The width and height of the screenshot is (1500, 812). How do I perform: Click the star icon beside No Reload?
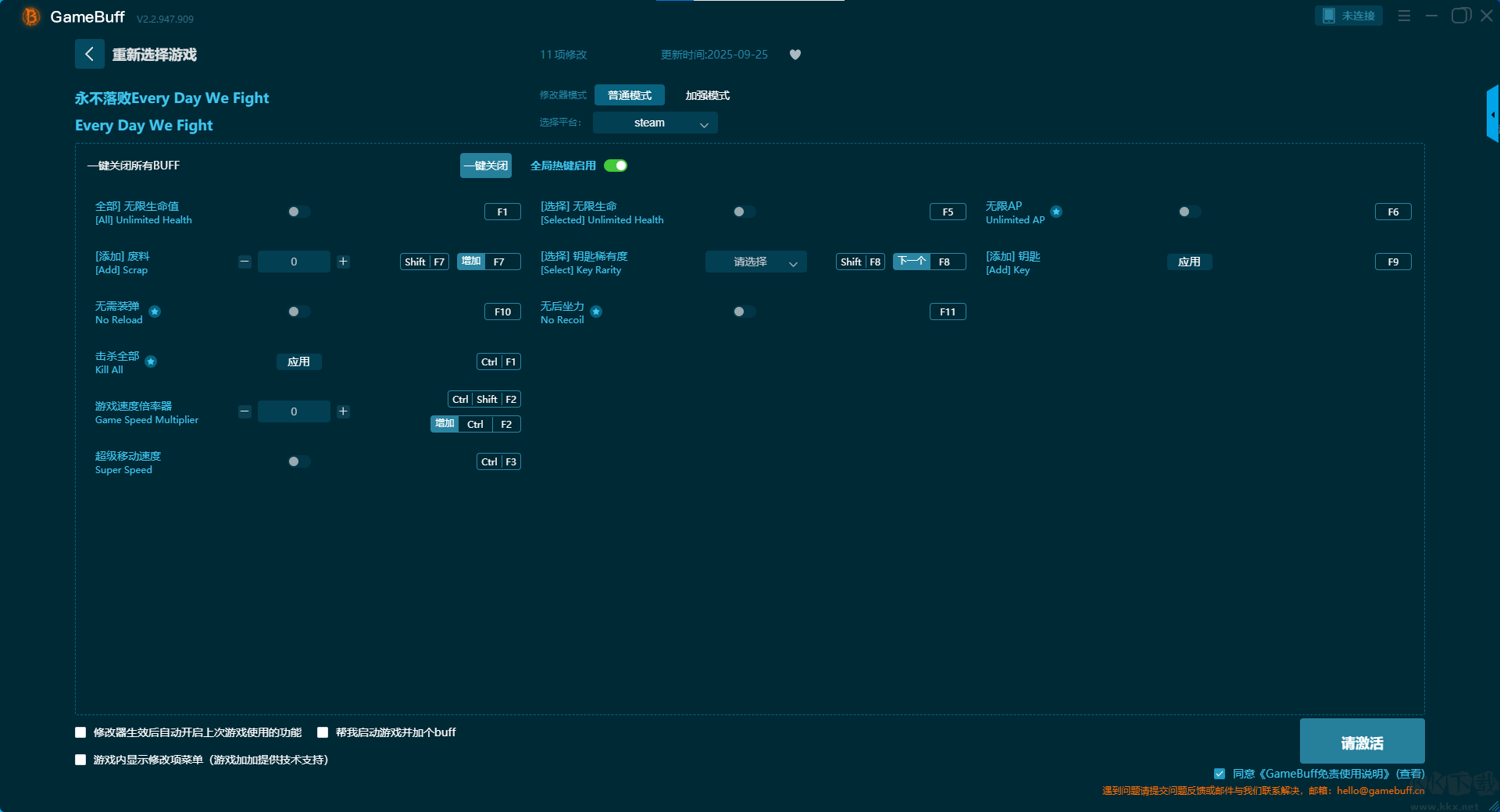point(155,312)
